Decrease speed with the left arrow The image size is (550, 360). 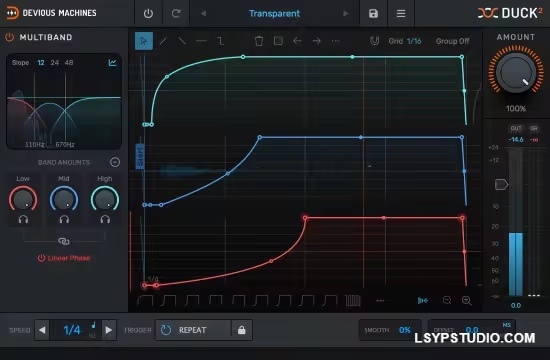[42, 330]
